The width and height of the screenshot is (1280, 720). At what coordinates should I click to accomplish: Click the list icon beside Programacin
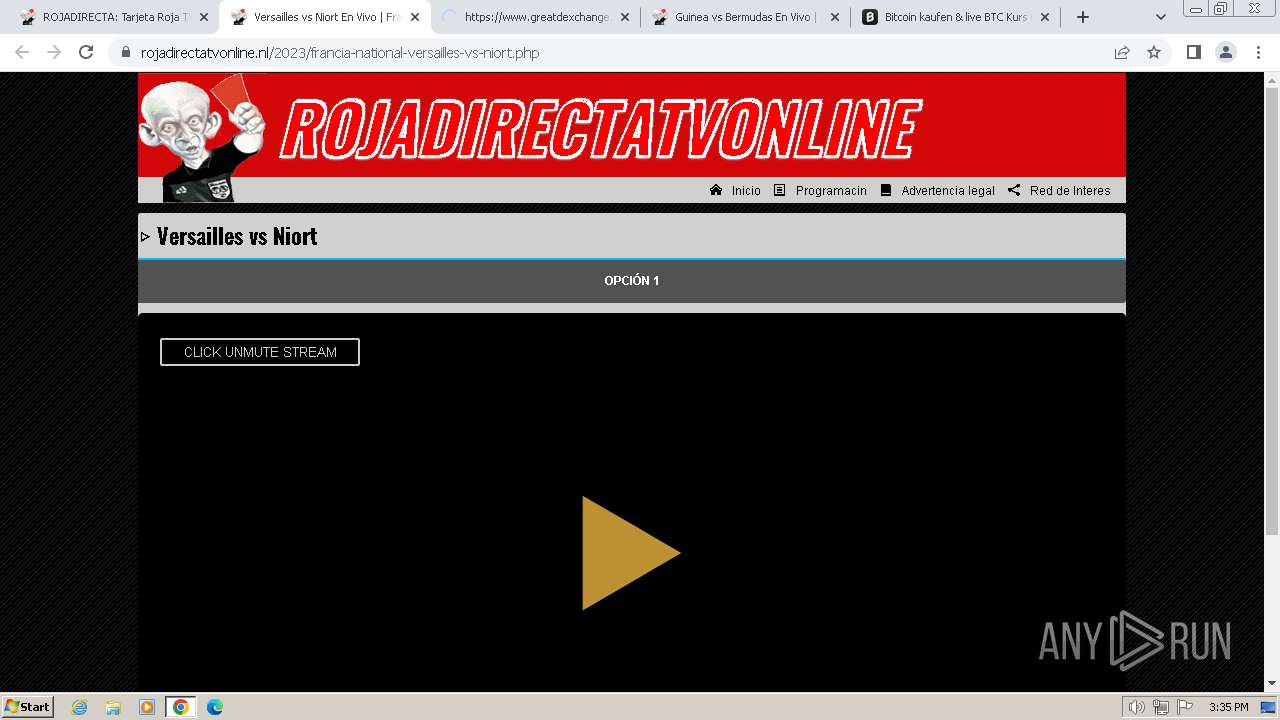tap(780, 190)
